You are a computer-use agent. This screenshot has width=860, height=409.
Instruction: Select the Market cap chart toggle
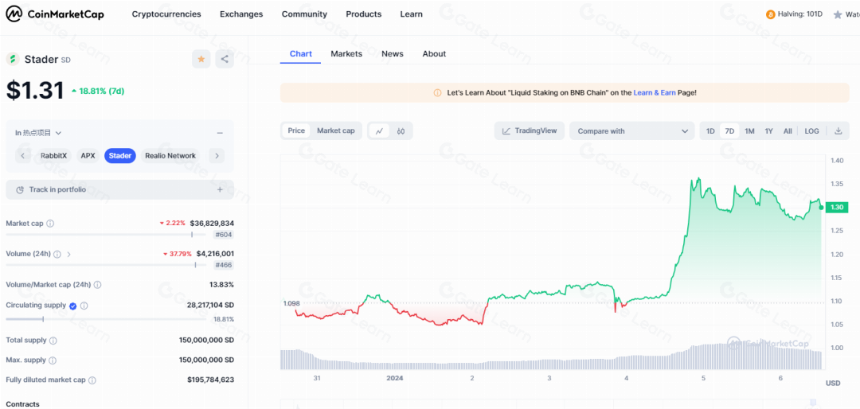336,131
